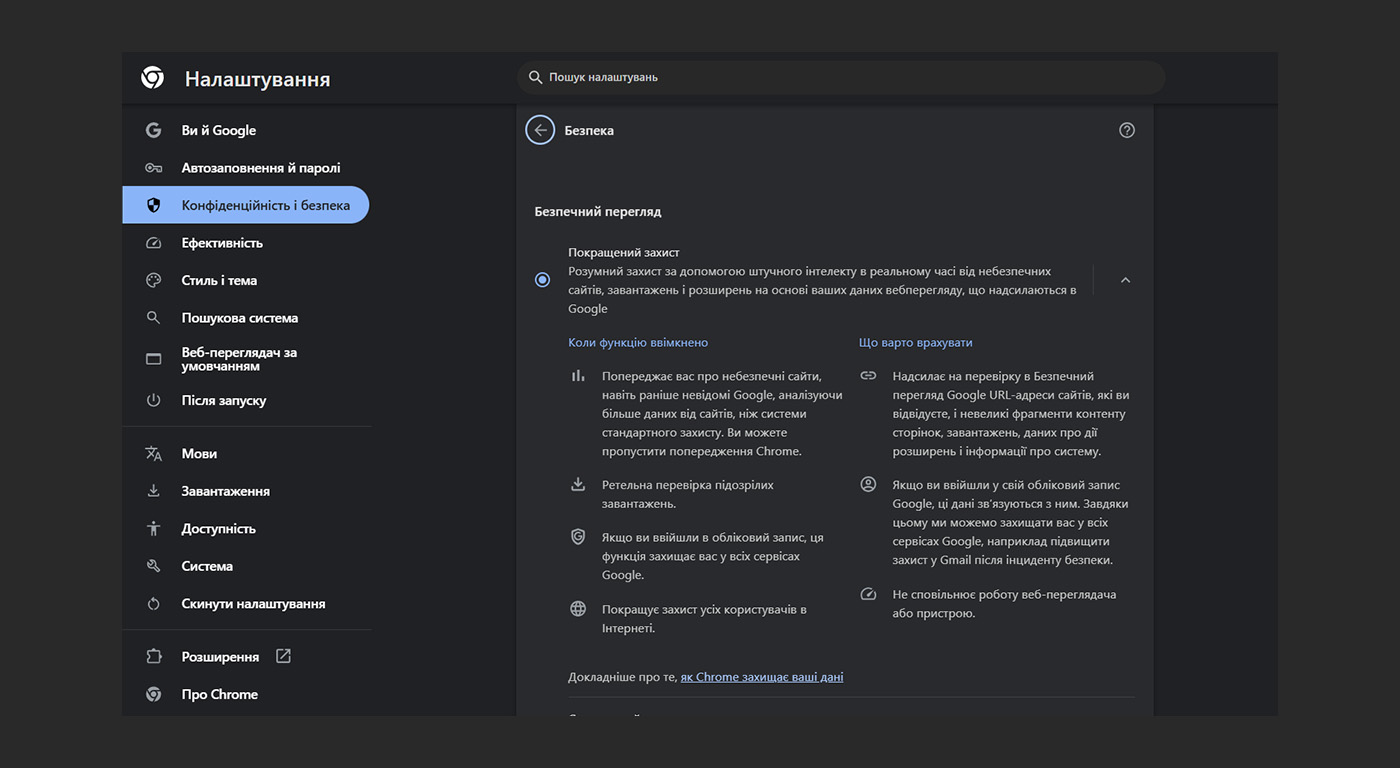Click the key icon for Автозаповнення й паролі

pyautogui.click(x=153, y=168)
